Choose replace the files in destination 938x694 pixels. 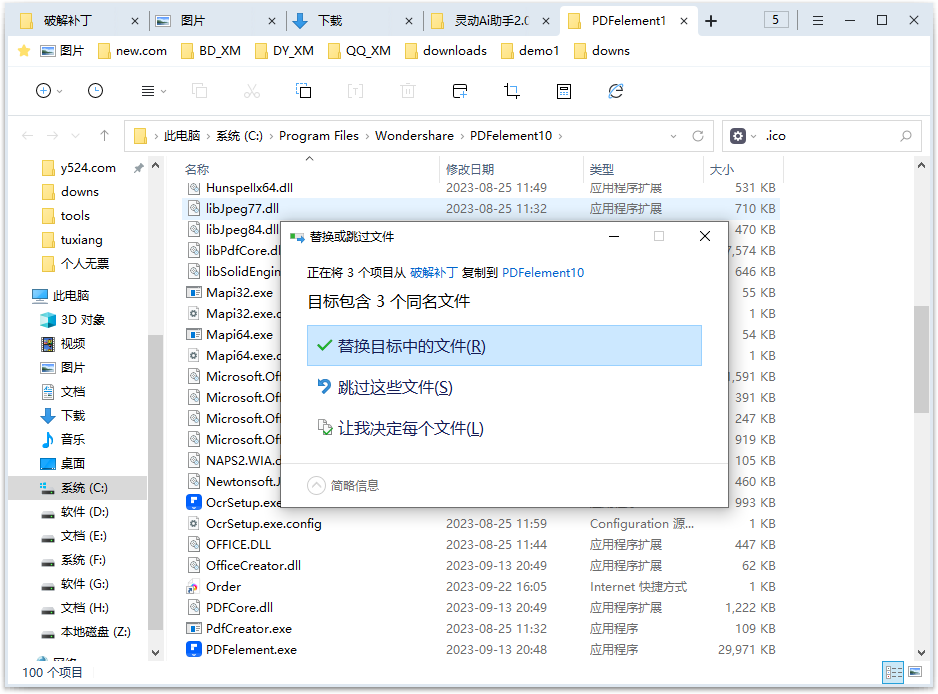(504, 346)
